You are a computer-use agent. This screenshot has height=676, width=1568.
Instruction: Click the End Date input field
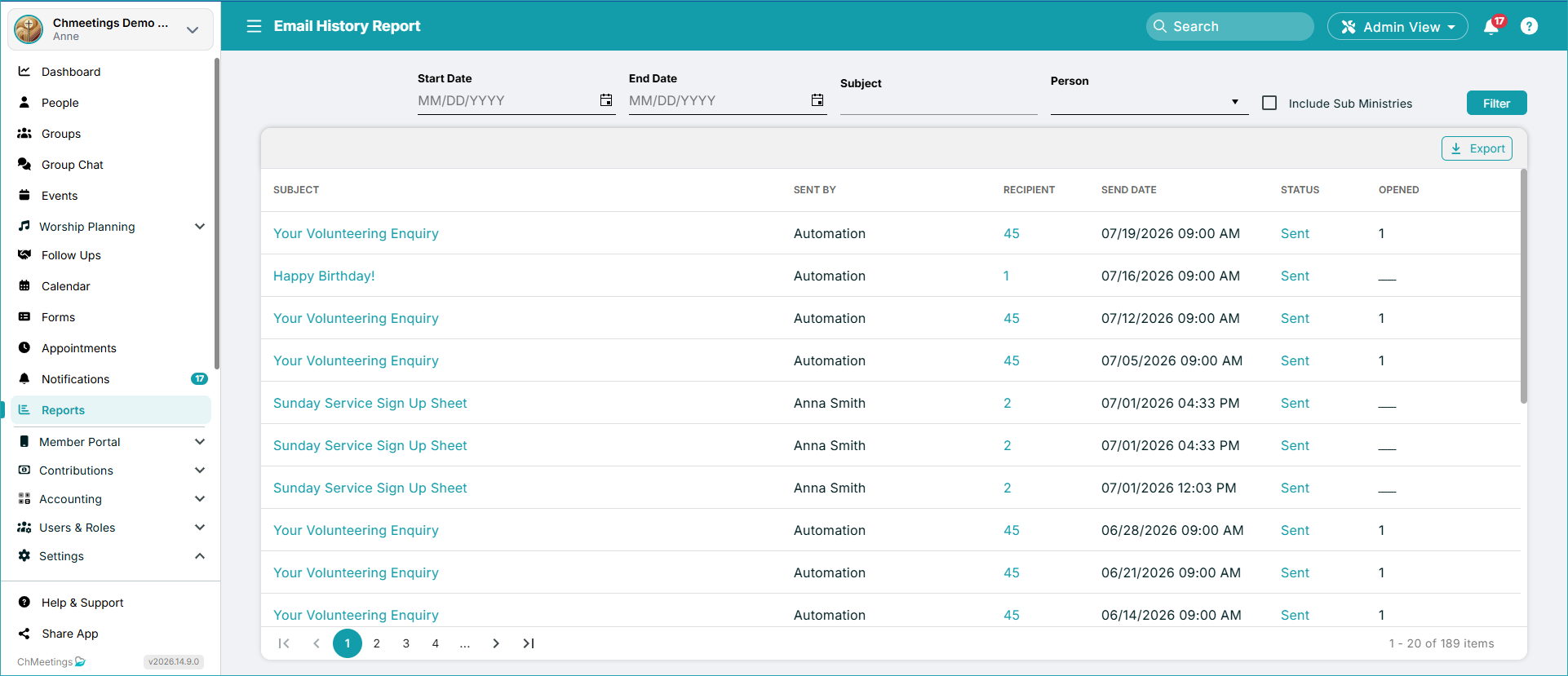tap(717, 100)
